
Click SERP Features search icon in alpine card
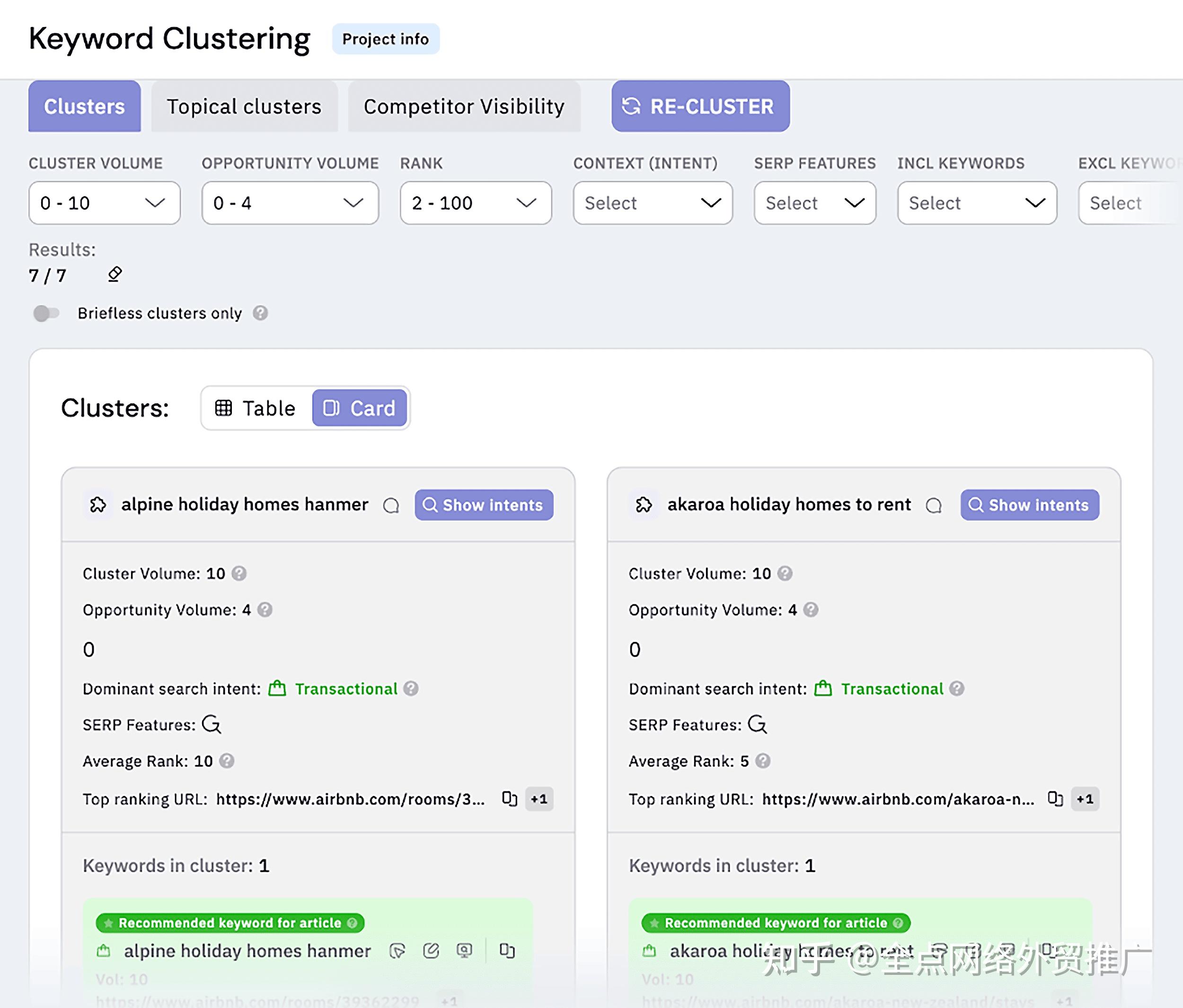[212, 724]
